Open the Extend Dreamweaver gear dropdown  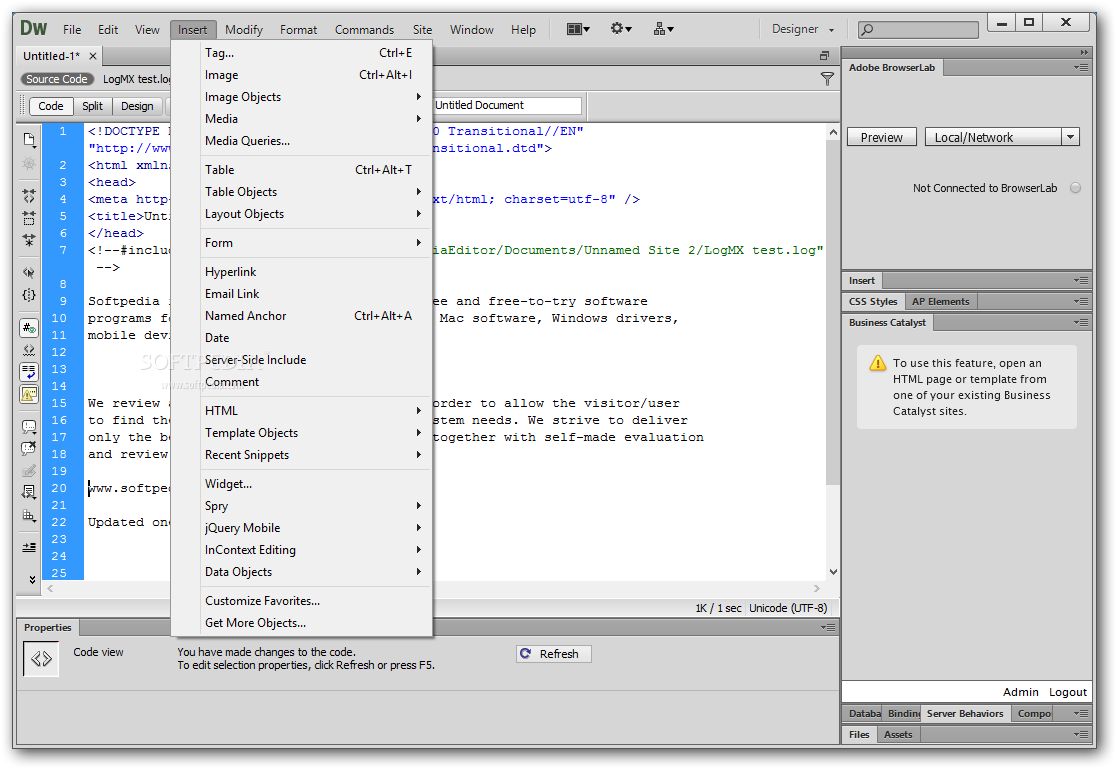point(620,29)
